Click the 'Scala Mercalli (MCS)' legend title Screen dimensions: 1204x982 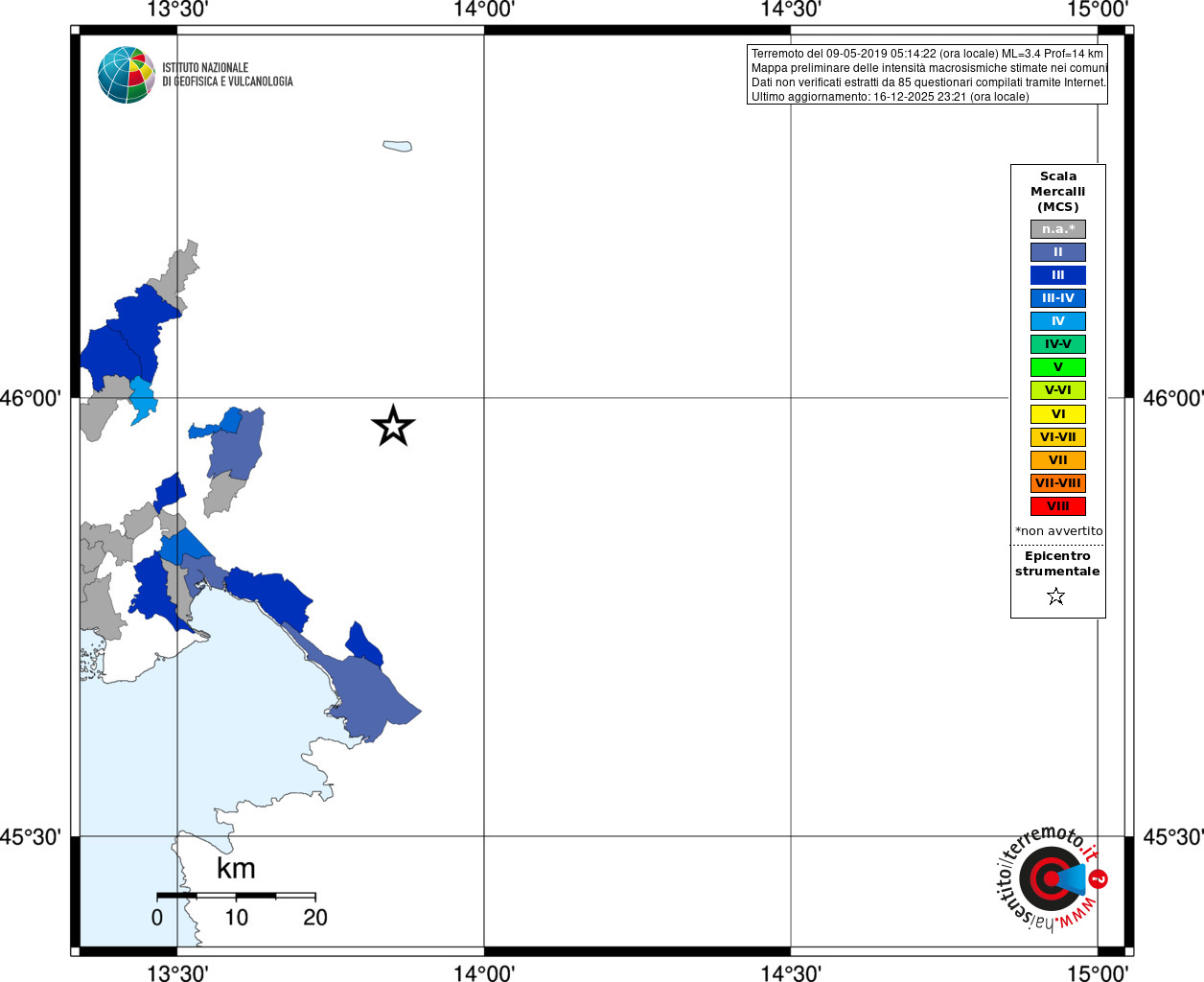(x=1058, y=192)
